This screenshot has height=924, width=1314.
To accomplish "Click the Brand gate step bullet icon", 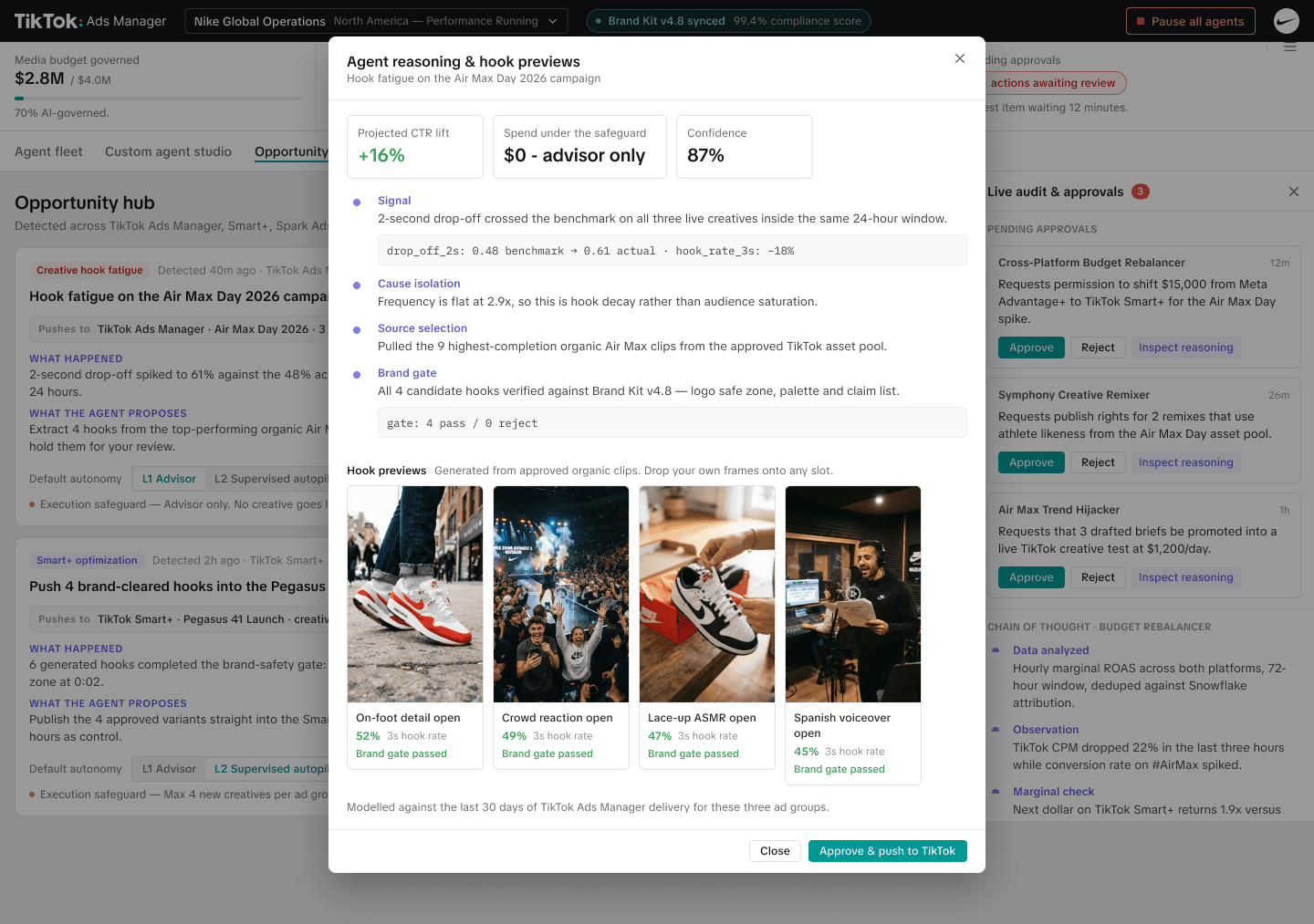I will pyautogui.click(x=357, y=374).
